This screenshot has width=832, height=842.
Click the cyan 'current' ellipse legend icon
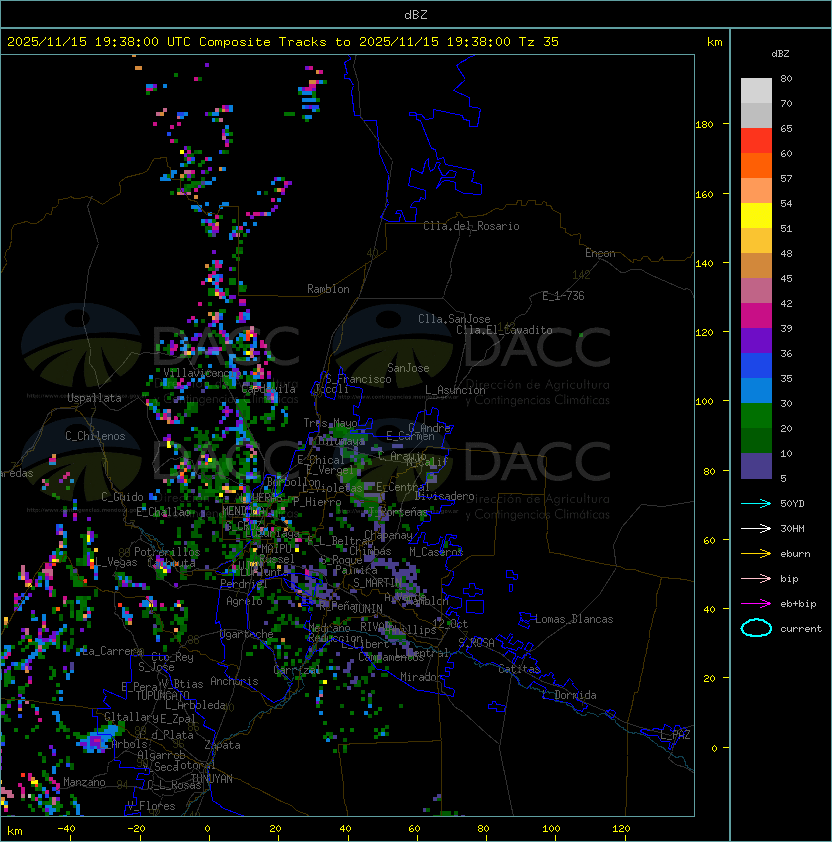pyautogui.click(x=756, y=628)
